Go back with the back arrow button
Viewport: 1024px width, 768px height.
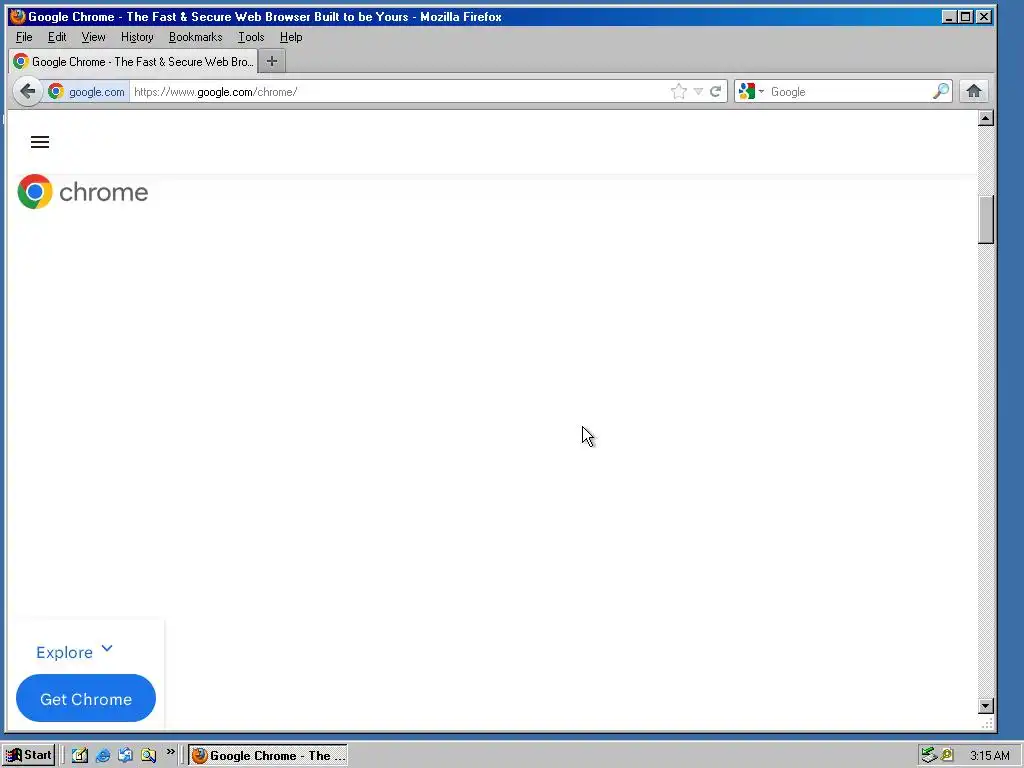[27, 91]
